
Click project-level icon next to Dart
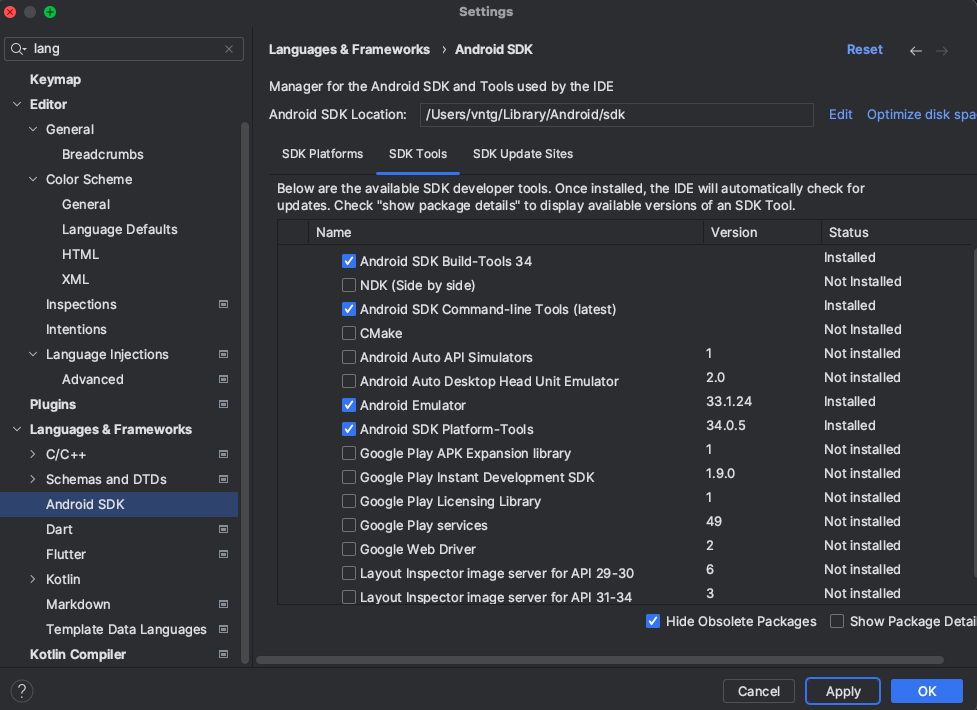coord(223,529)
